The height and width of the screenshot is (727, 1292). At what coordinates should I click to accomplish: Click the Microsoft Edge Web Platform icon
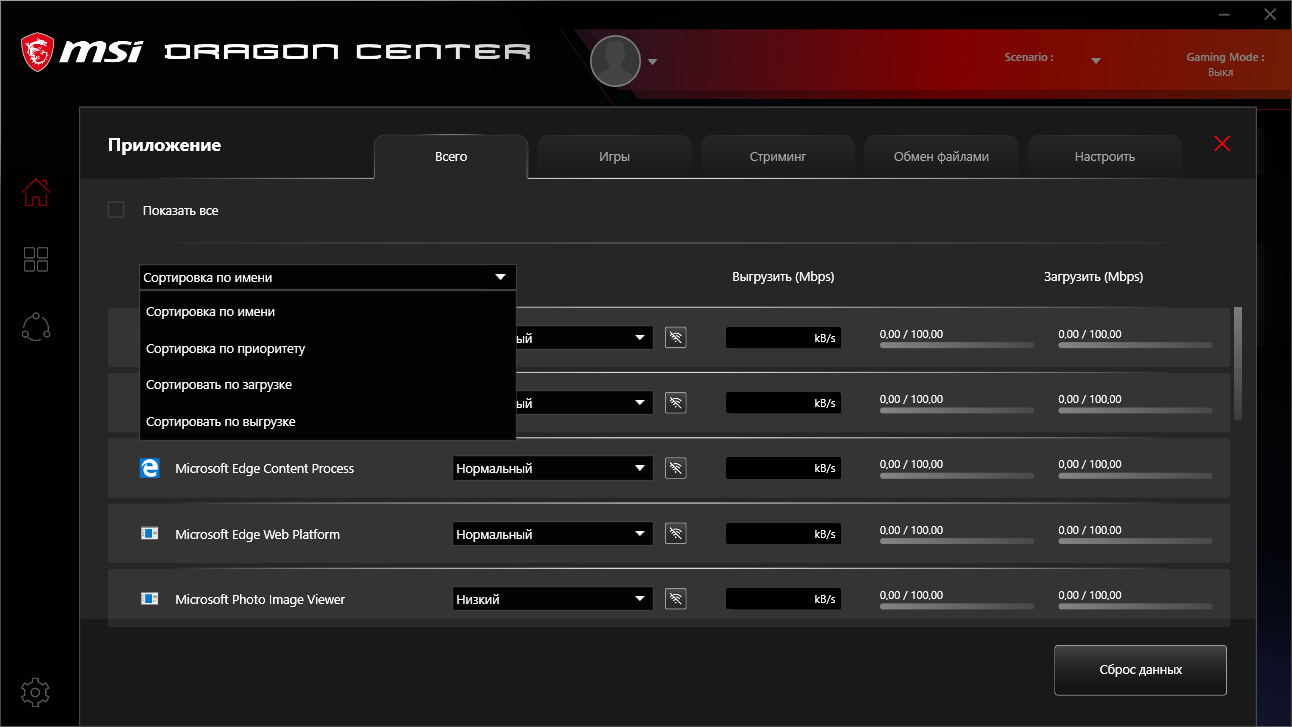(x=150, y=534)
